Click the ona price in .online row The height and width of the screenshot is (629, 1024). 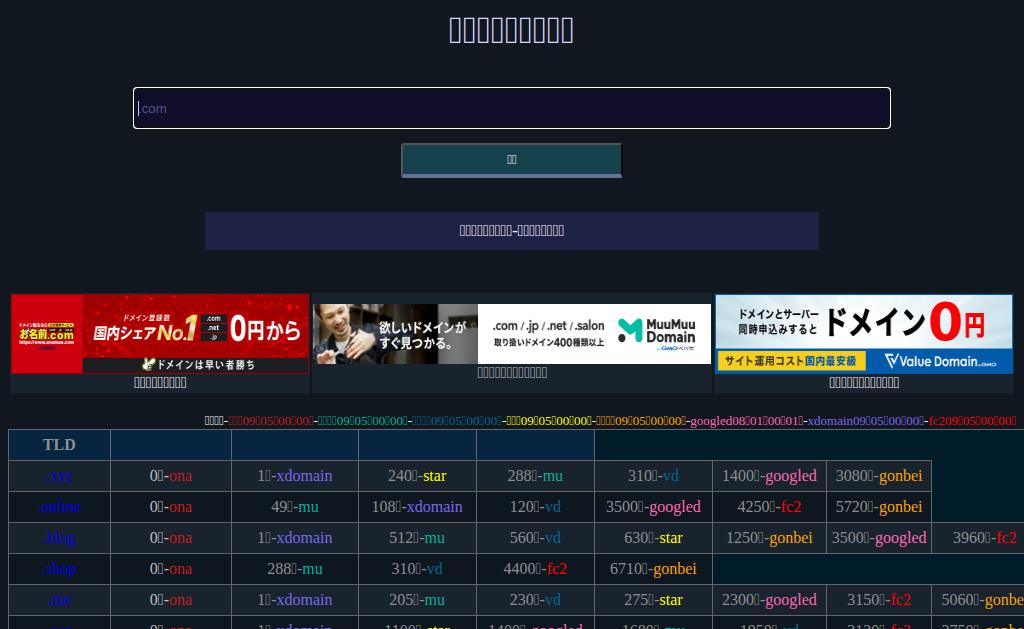[171, 507]
